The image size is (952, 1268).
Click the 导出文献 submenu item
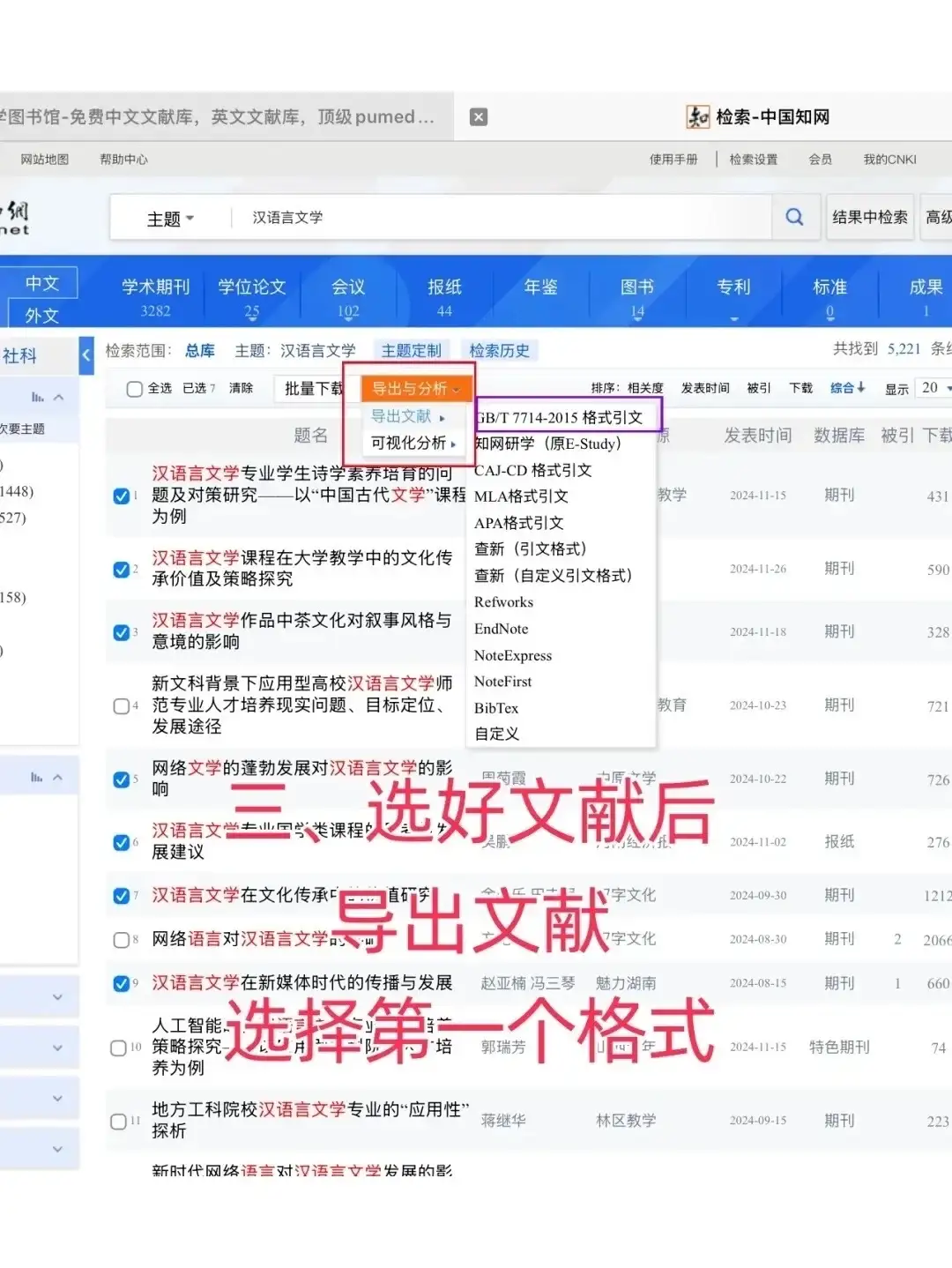(401, 416)
